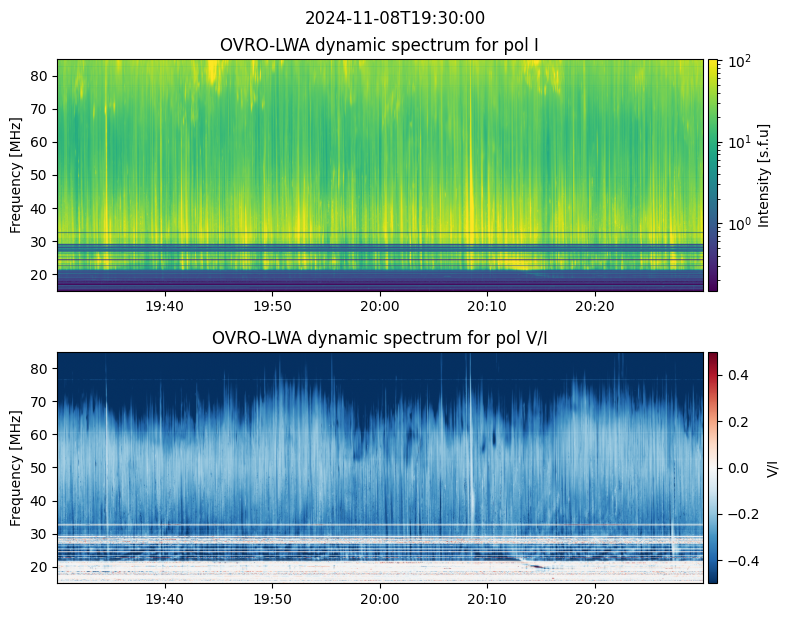
Task: Click the 20:10 time tick under the bottom plot
Action: 487,599
